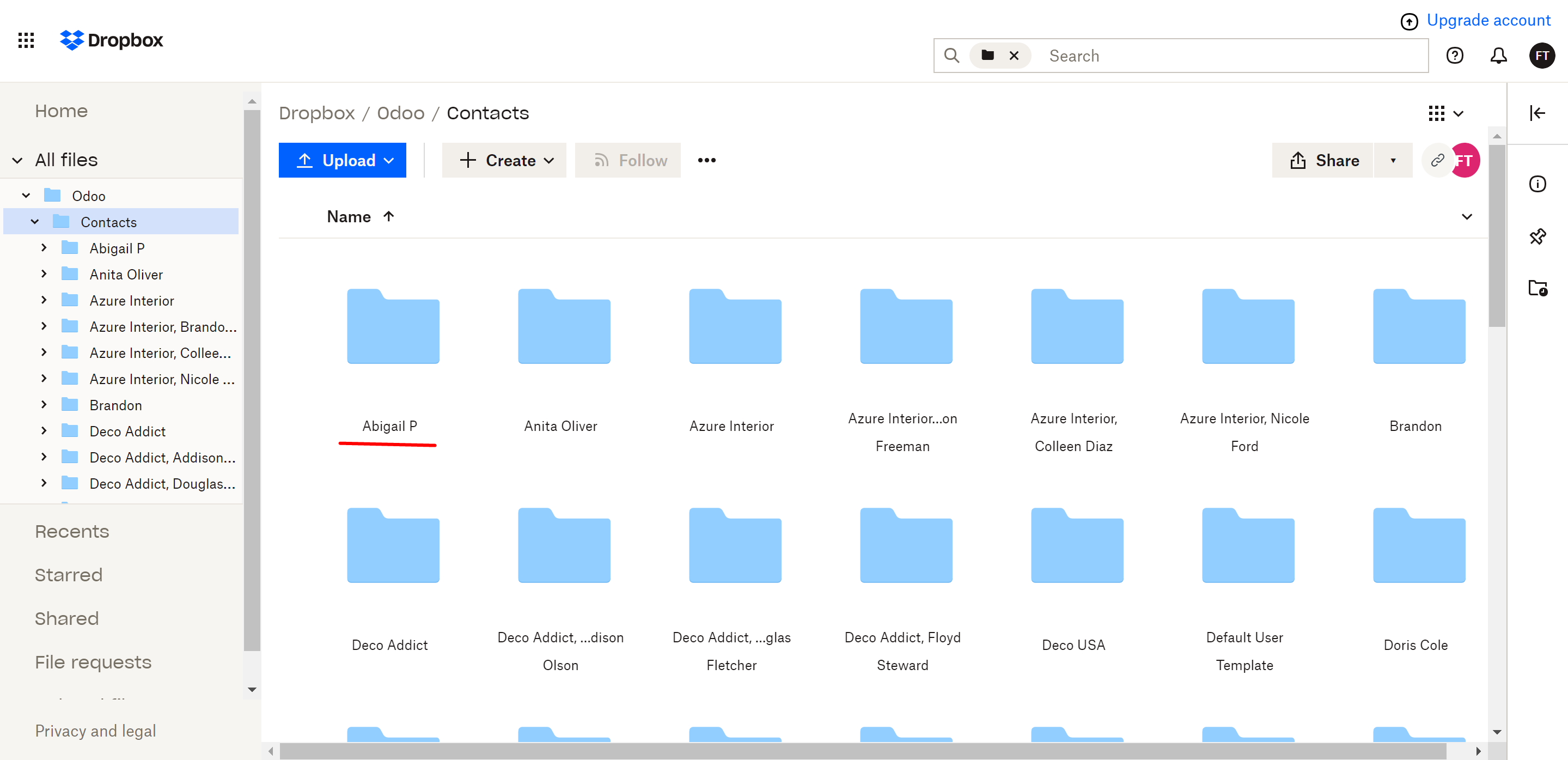Select Anita Oliver in the tree
Viewport: 1568px width, 760px height.
coord(126,274)
